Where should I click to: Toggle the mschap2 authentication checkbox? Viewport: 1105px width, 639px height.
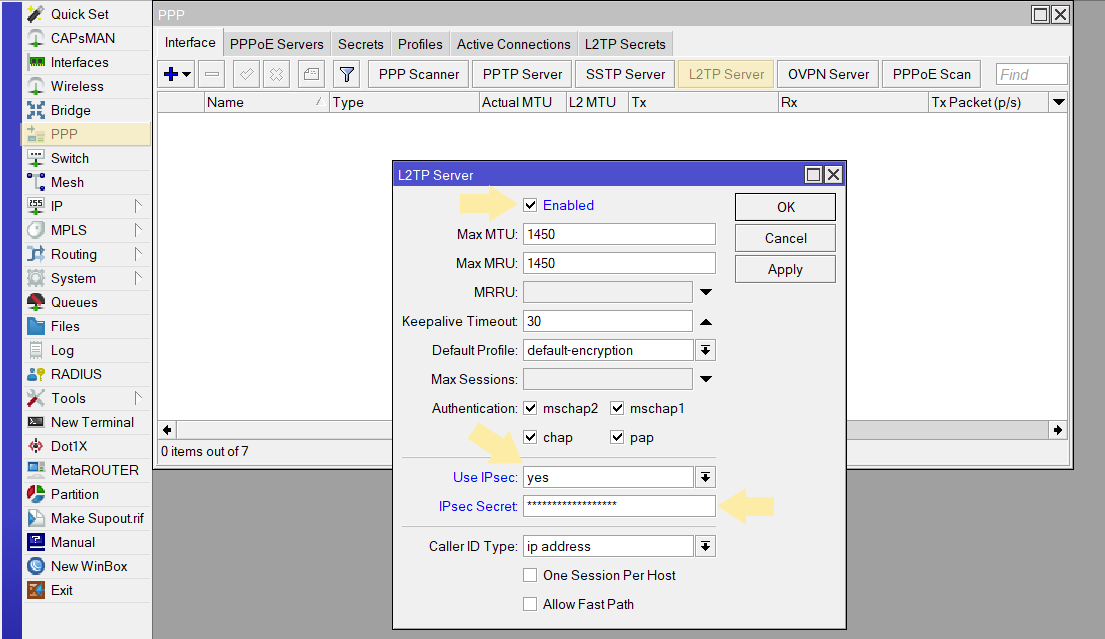click(530, 408)
